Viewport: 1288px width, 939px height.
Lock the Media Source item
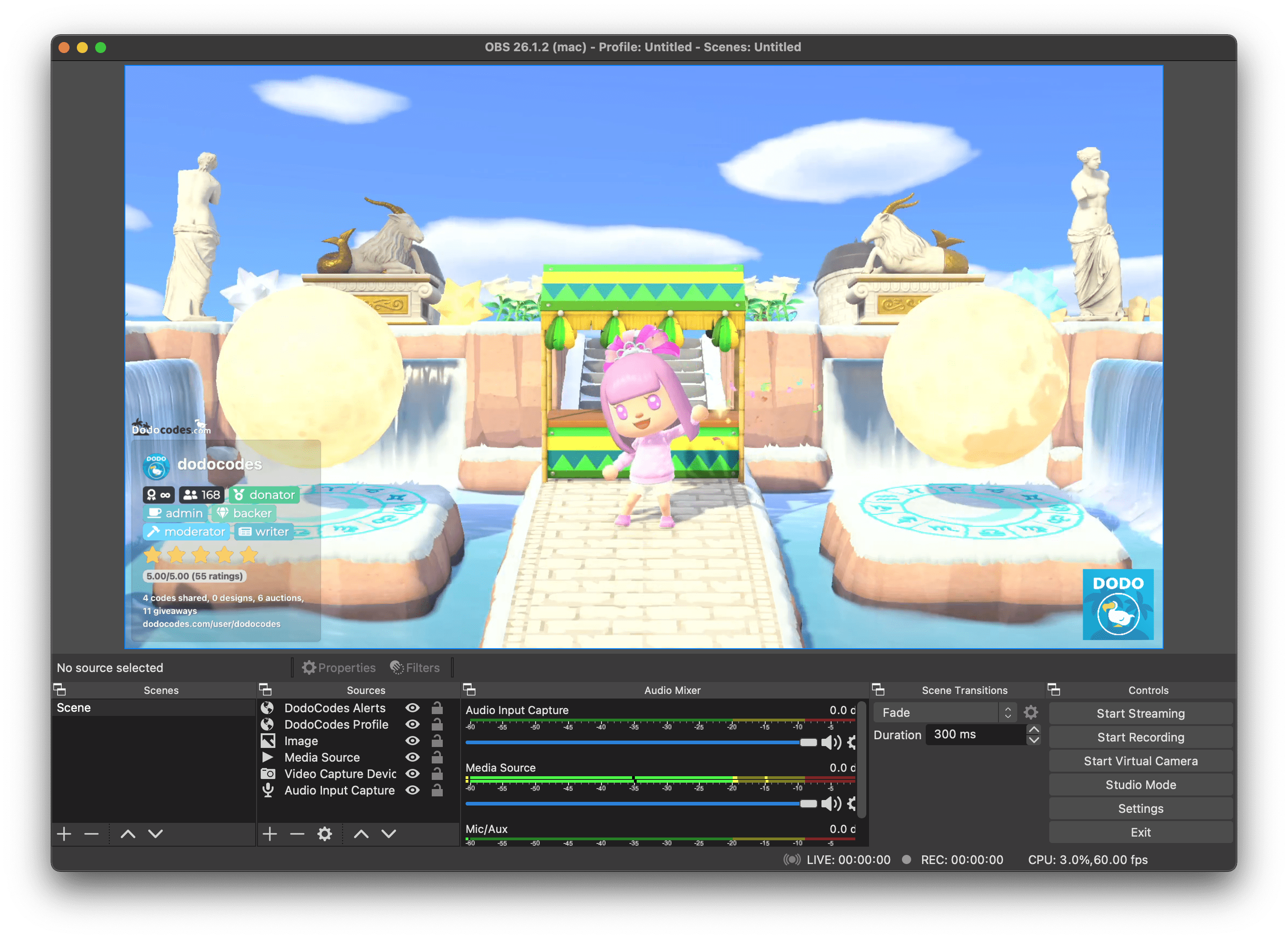437,757
